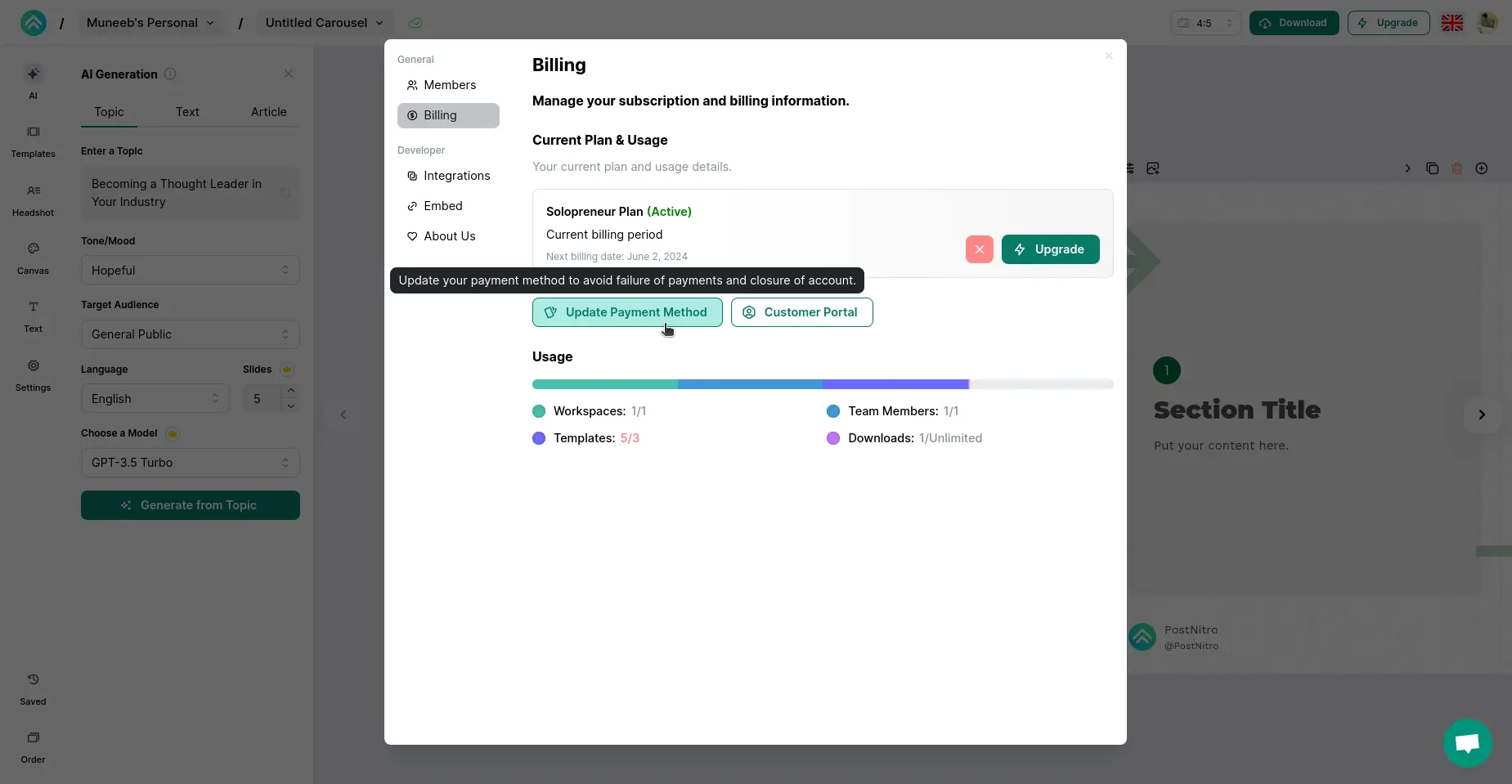
Task: Open the Integrations settings section
Action: coord(455,175)
